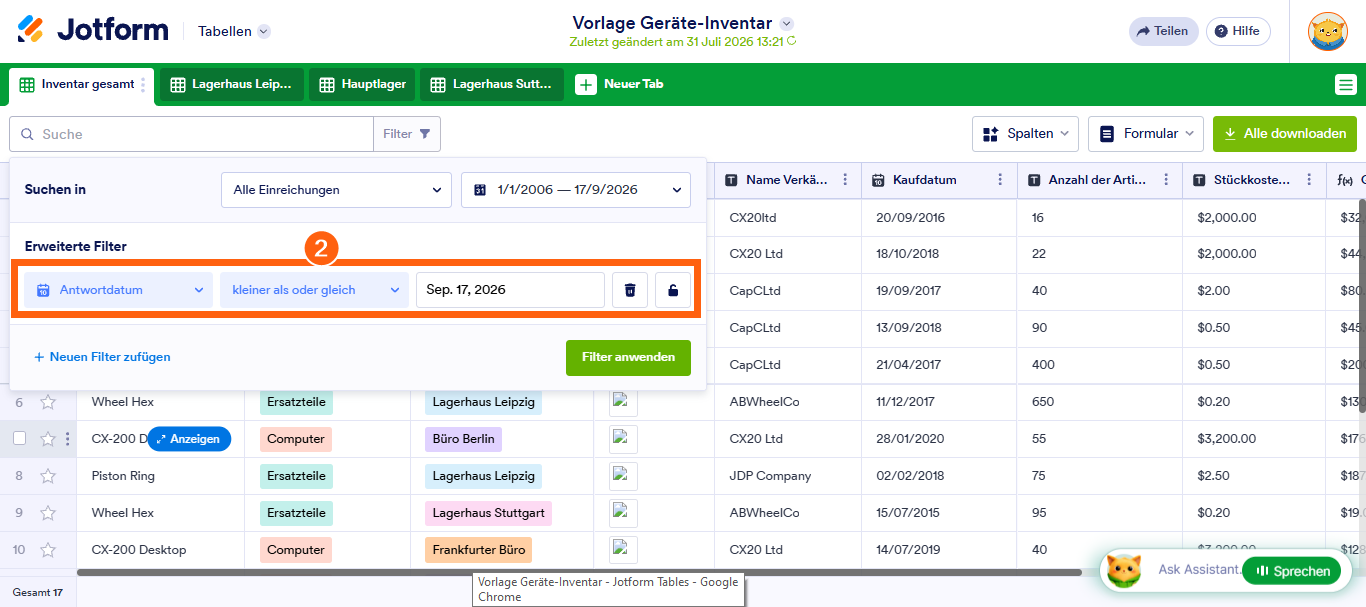Open the Spalten columns dropdown
This screenshot has height=607, width=1366.
(x=1026, y=133)
